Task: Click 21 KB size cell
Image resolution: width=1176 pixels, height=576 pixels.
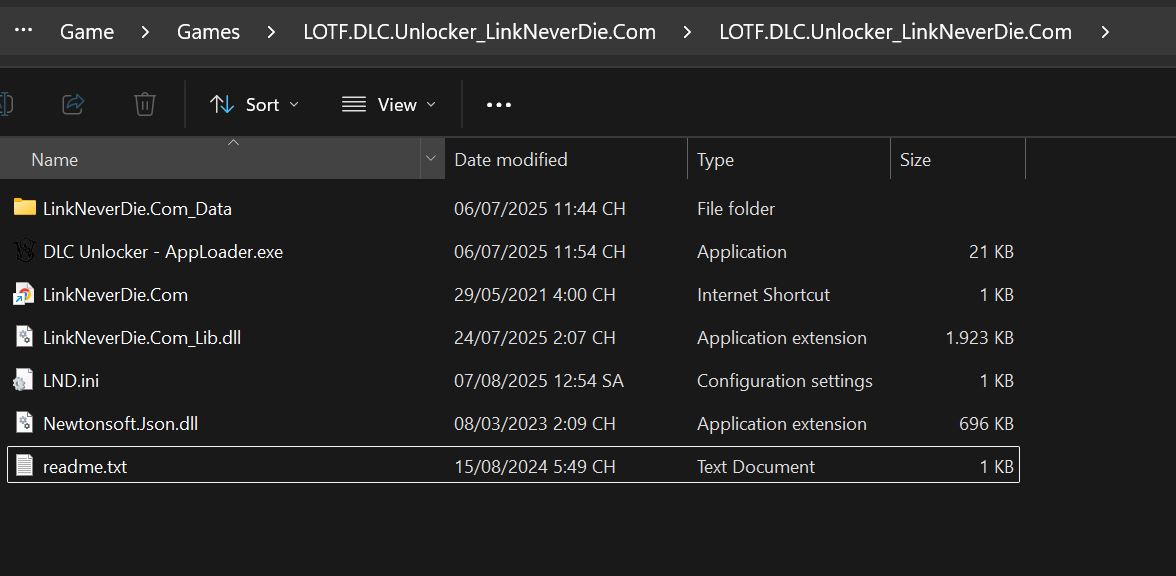Action: [992, 252]
